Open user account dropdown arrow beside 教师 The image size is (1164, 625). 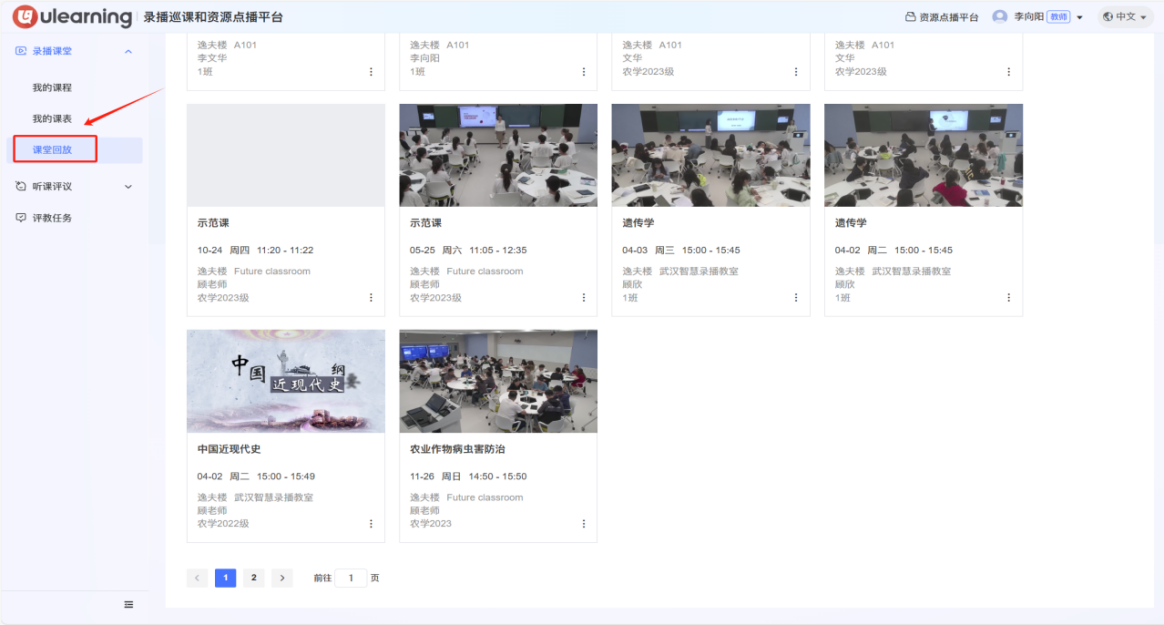pyautogui.click(x=1080, y=18)
